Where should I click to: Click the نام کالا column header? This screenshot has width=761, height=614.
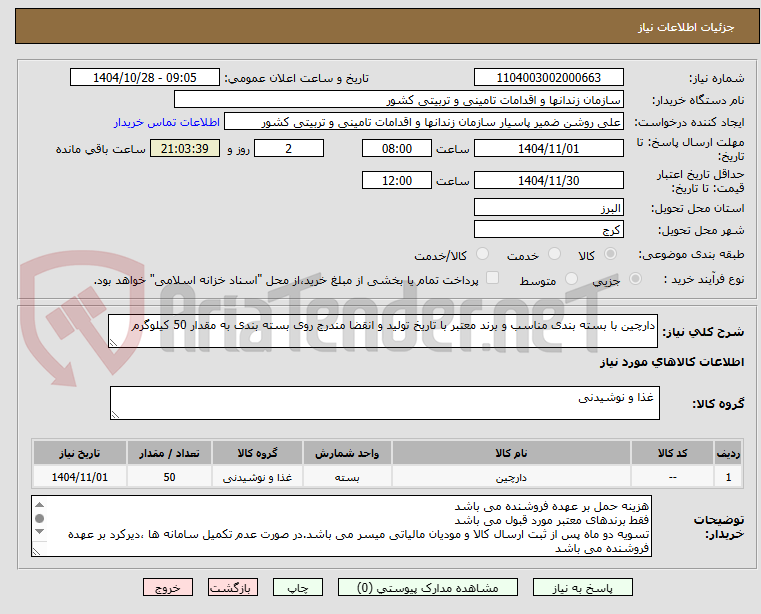(x=511, y=453)
